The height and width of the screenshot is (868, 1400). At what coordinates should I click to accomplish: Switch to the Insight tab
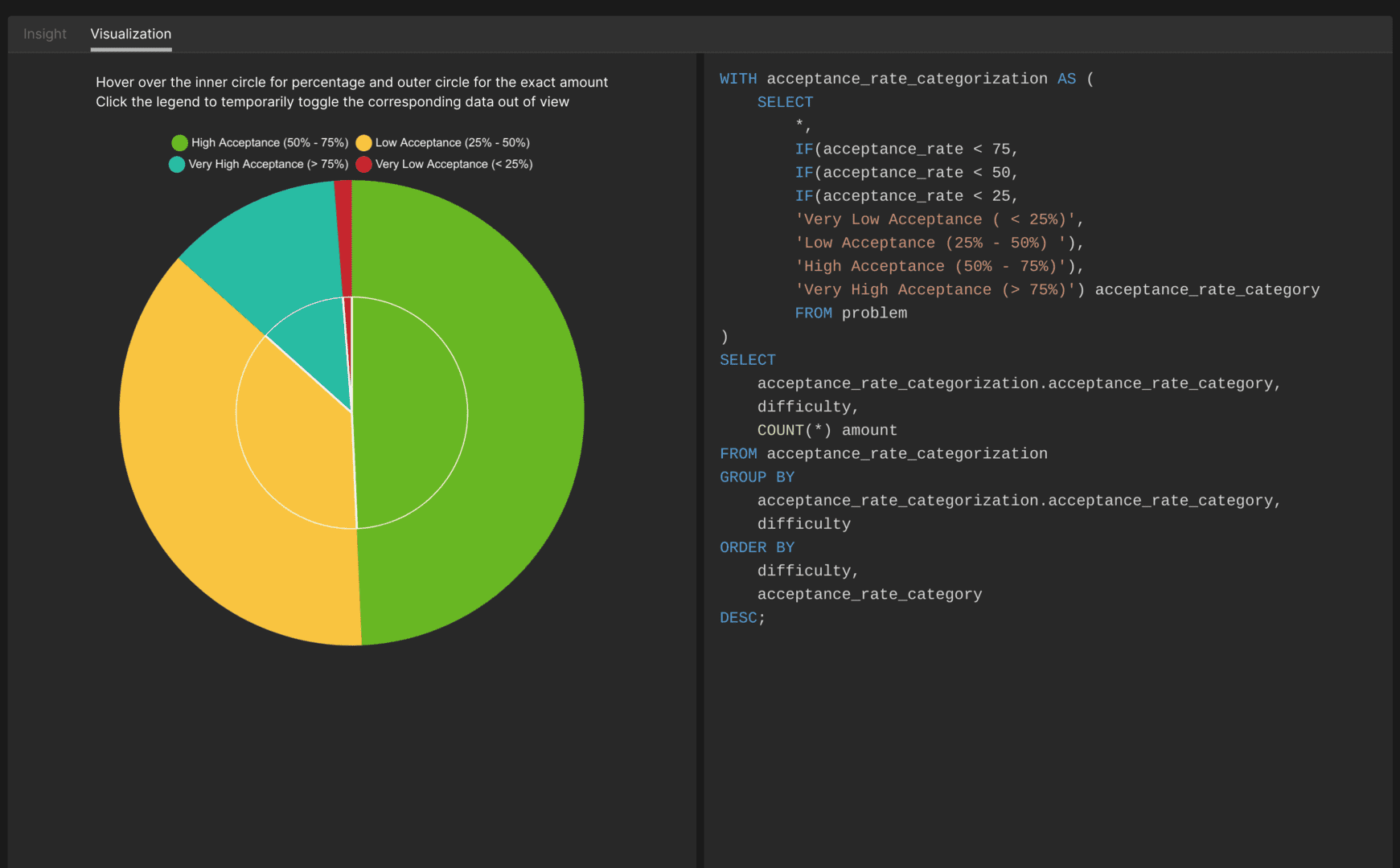click(45, 34)
